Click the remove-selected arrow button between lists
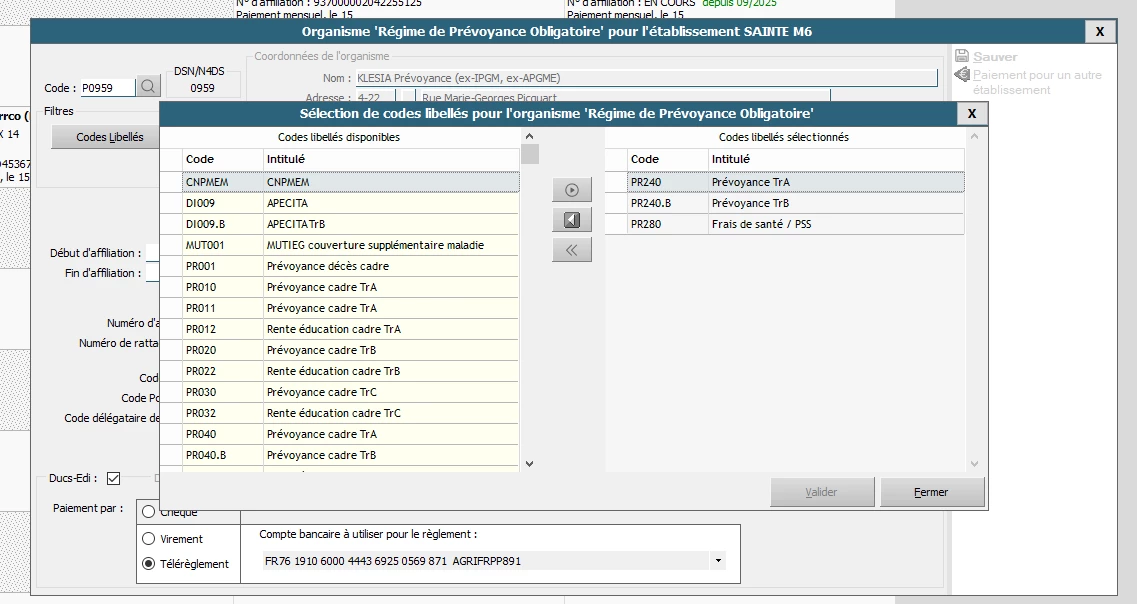The height and width of the screenshot is (604, 1137). (x=572, y=220)
